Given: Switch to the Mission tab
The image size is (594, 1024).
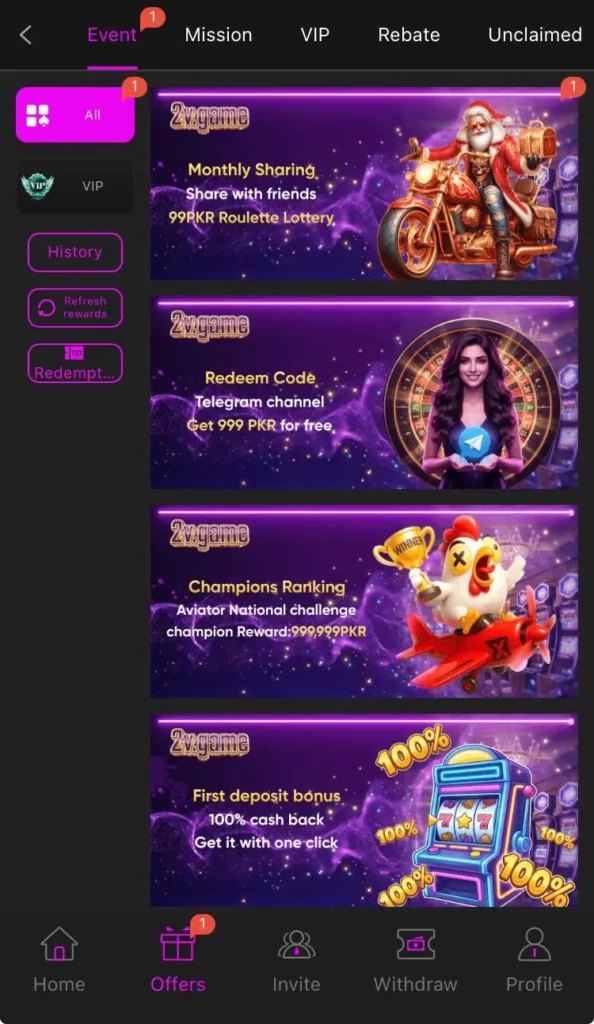Looking at the screenshot, I should click(218, 35).
